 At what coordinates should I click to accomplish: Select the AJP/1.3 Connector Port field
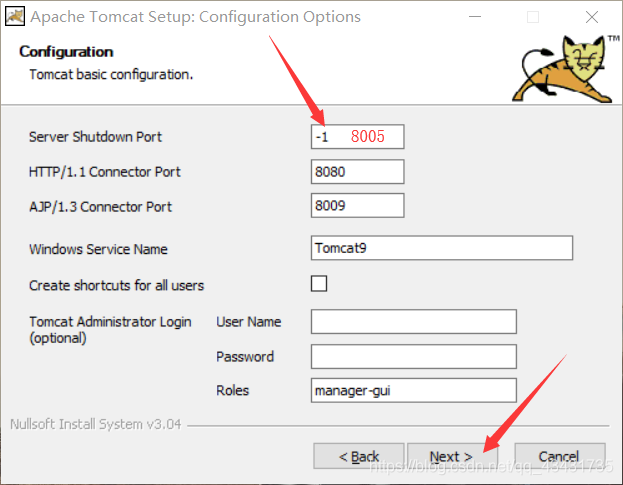[x=357, y=205]
